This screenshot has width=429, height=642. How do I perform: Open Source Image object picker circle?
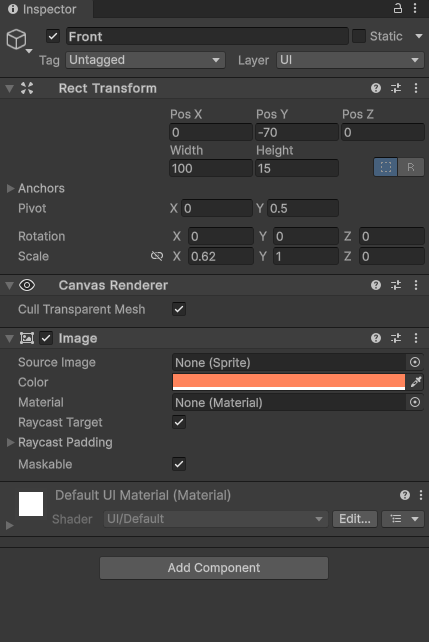[x=415, y=362]
